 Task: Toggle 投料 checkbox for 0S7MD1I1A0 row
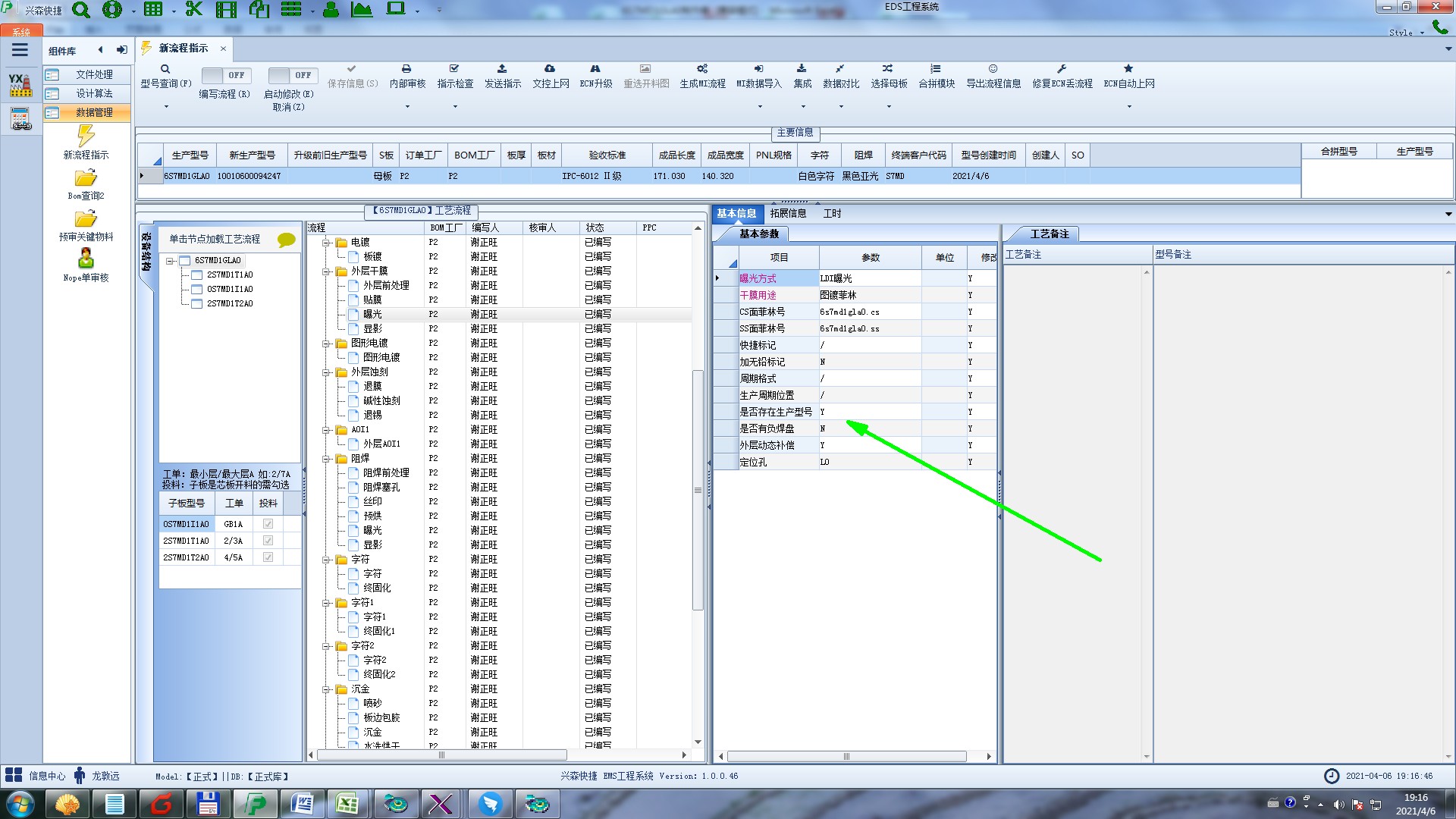(x=268, y=524)
